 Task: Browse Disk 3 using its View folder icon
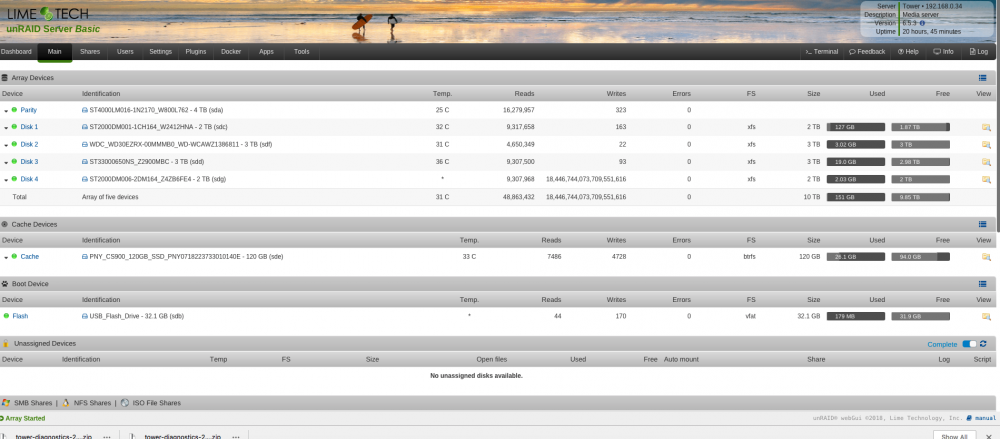(986, 162)
